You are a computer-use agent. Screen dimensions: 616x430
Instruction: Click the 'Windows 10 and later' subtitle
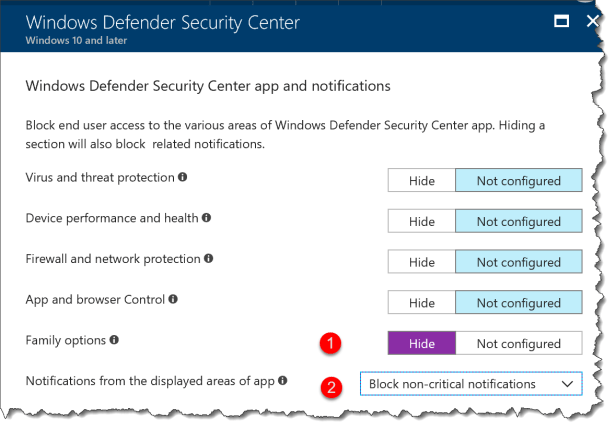(x=76, y=40)
